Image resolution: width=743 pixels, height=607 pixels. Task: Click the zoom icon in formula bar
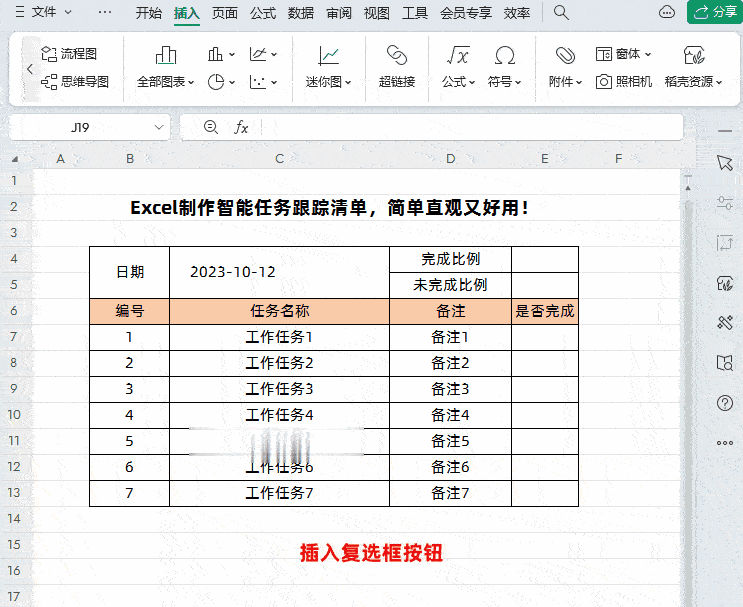point(210,127)
